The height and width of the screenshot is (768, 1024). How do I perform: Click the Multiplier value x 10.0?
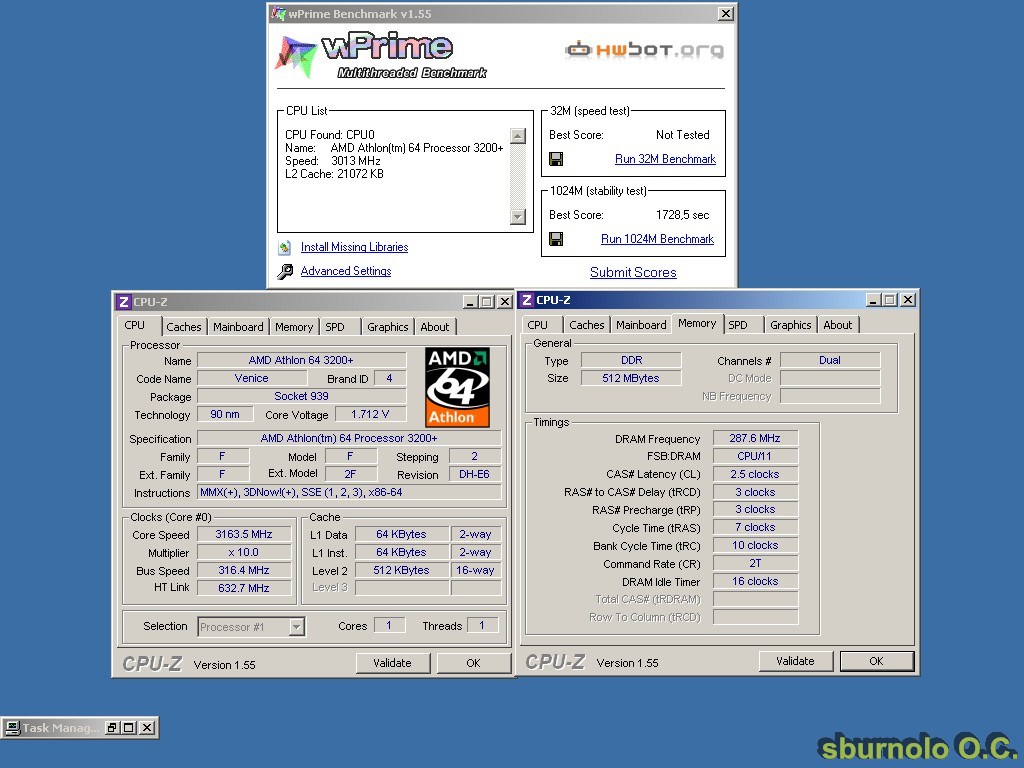point(244,552)
